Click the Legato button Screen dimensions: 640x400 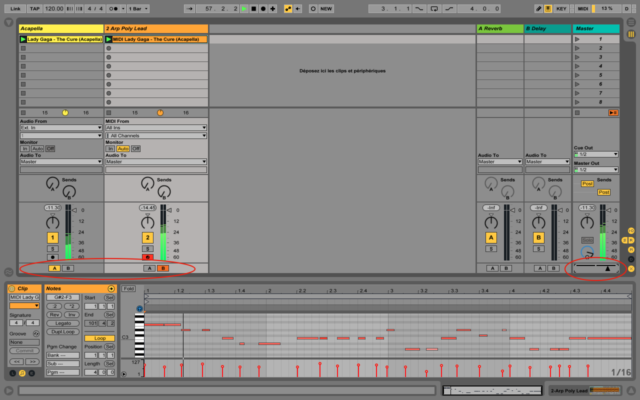pyautogui.click(x=63, y=323)
